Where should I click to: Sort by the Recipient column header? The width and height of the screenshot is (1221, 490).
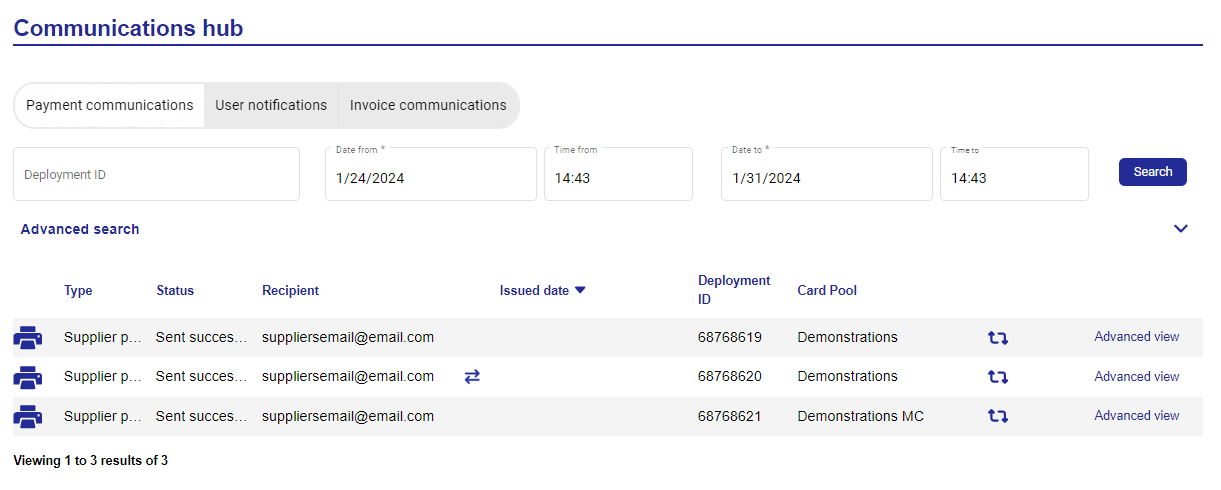(290, 291)
